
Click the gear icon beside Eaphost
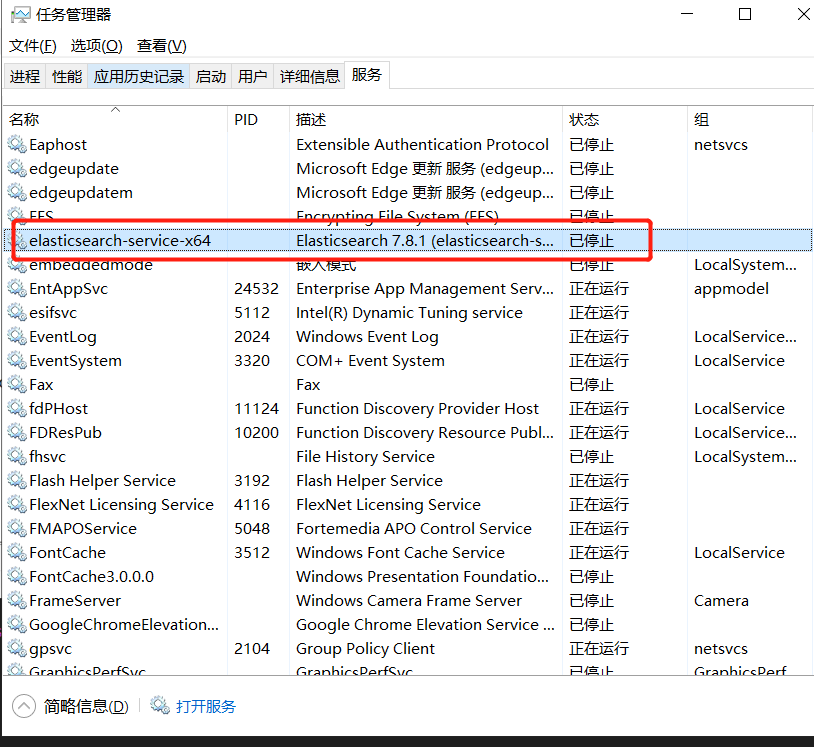pos(17,144)
